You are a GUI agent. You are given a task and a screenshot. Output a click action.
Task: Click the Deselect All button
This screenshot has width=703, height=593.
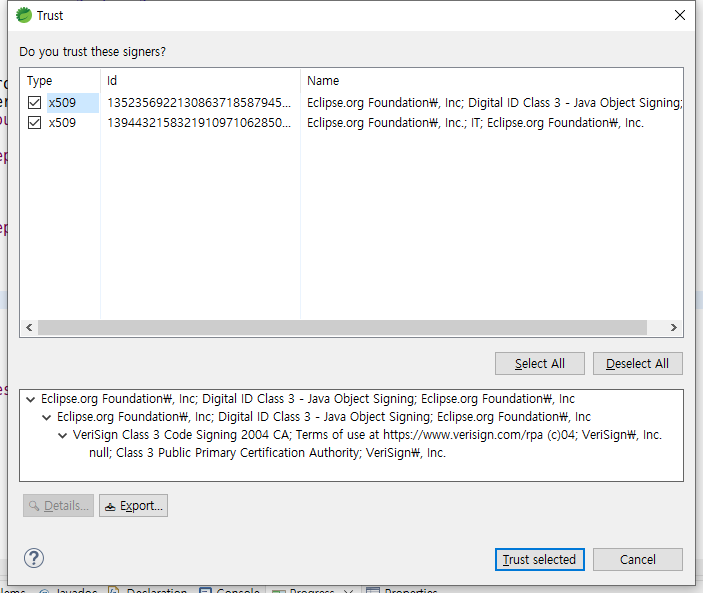tap(638, 364)
